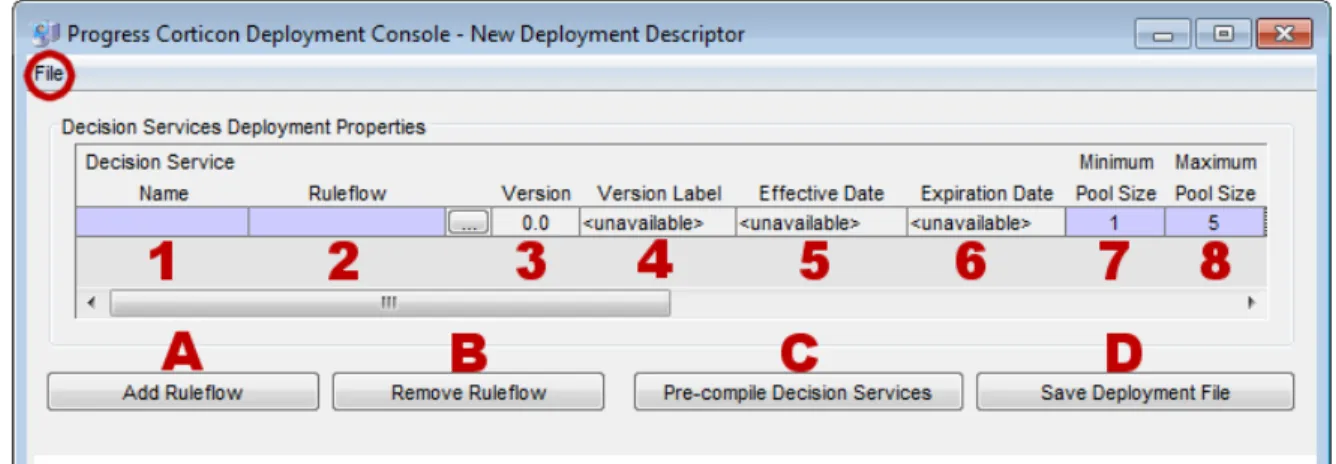Select the Version cell showing 0.0
This screenshot has width=1336, height=464.
(535, 223)
